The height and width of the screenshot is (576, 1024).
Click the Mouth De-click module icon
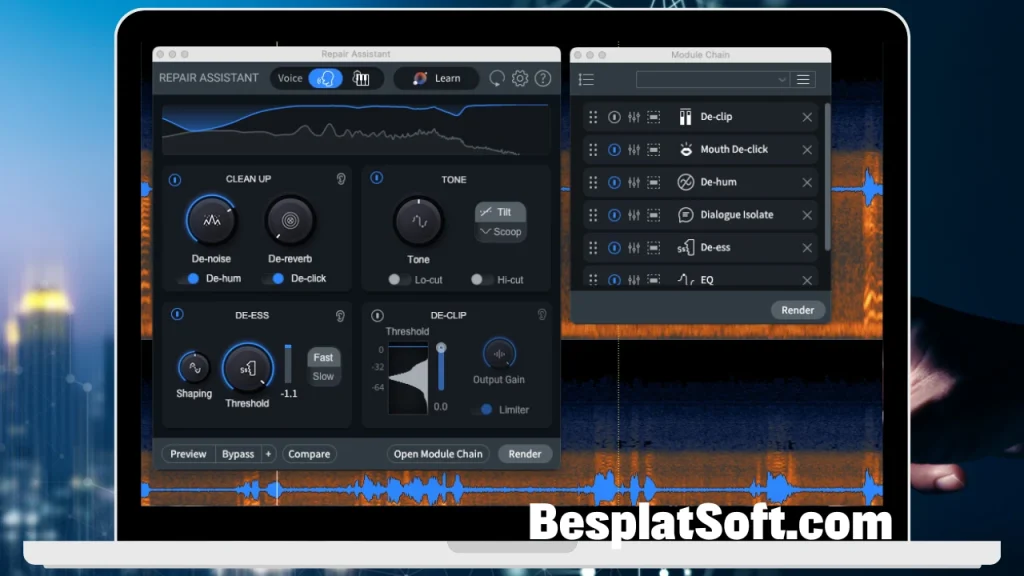point(687,149)
